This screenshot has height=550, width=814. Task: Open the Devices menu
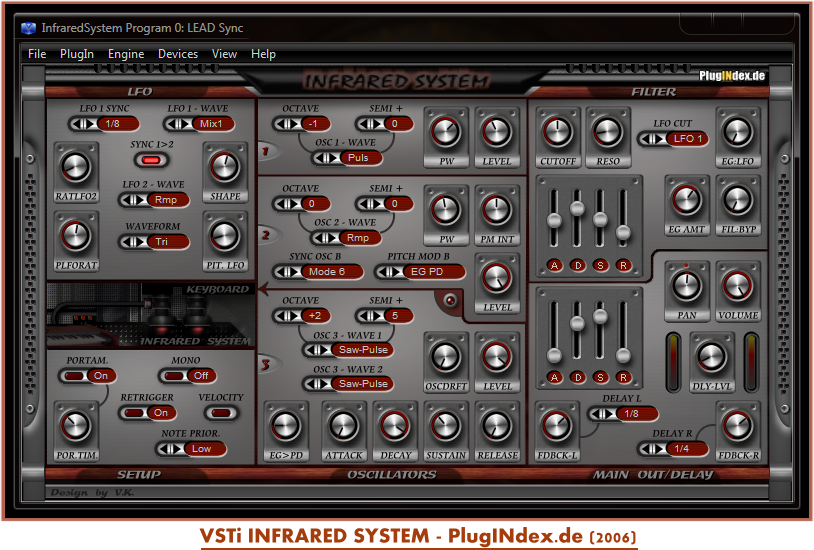pos(178,54)
